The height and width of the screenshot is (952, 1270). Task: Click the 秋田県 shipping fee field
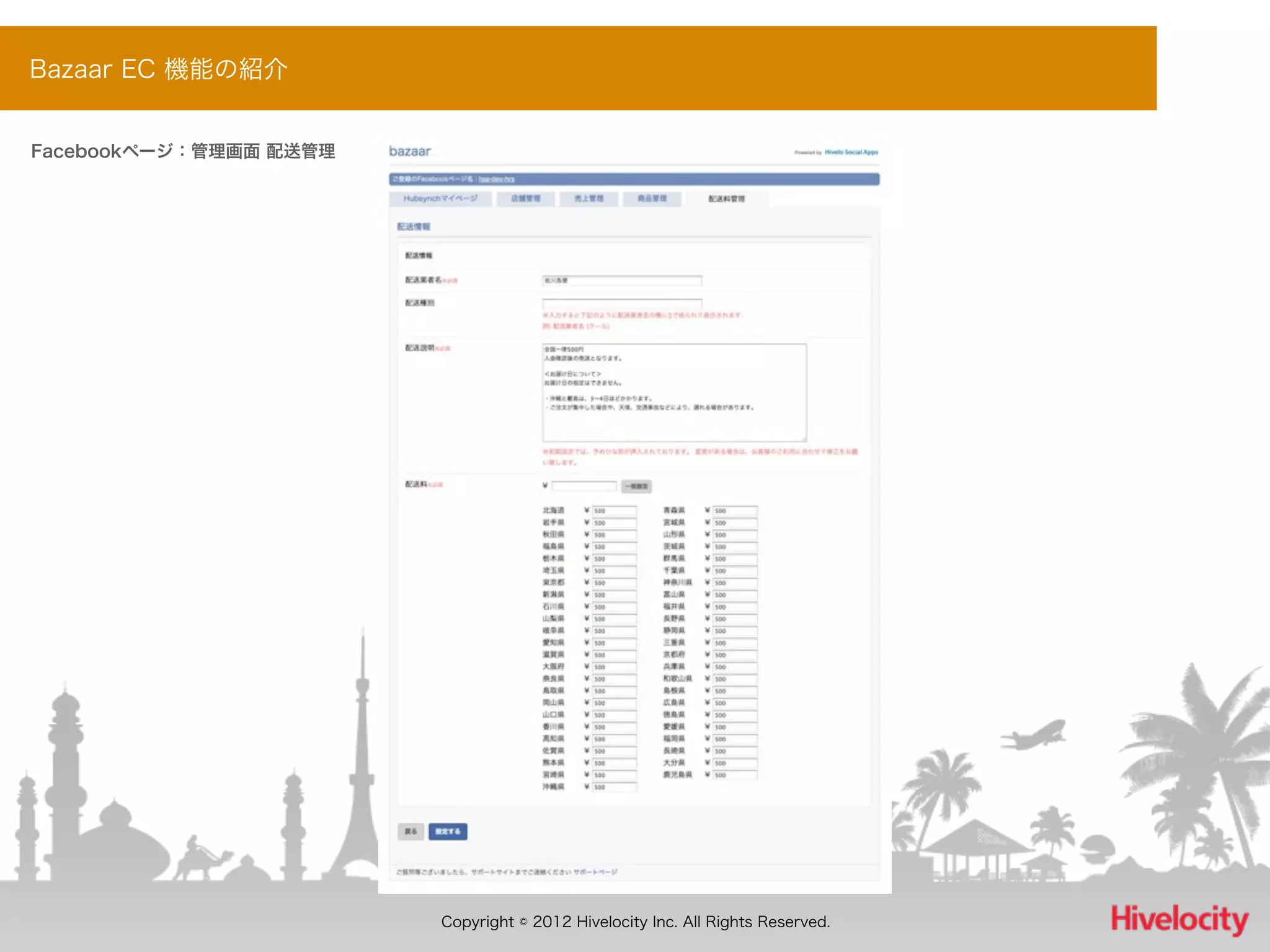click(614, 534)
